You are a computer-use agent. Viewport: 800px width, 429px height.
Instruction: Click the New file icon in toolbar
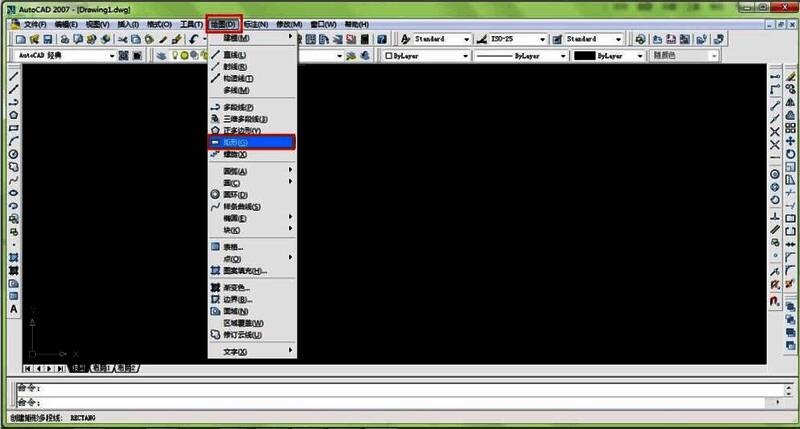[20, 39]
